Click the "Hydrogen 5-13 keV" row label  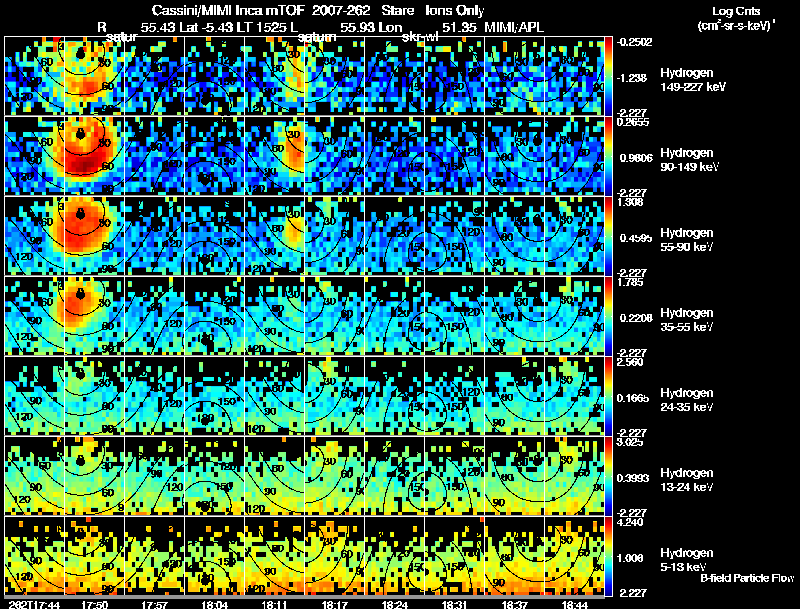click(687, 560)
